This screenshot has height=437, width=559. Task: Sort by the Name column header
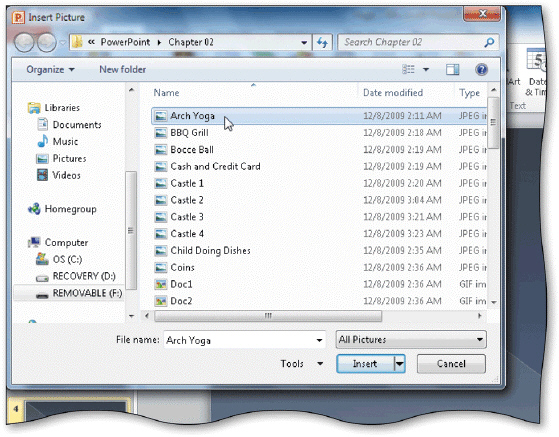[x=166, y=93]
